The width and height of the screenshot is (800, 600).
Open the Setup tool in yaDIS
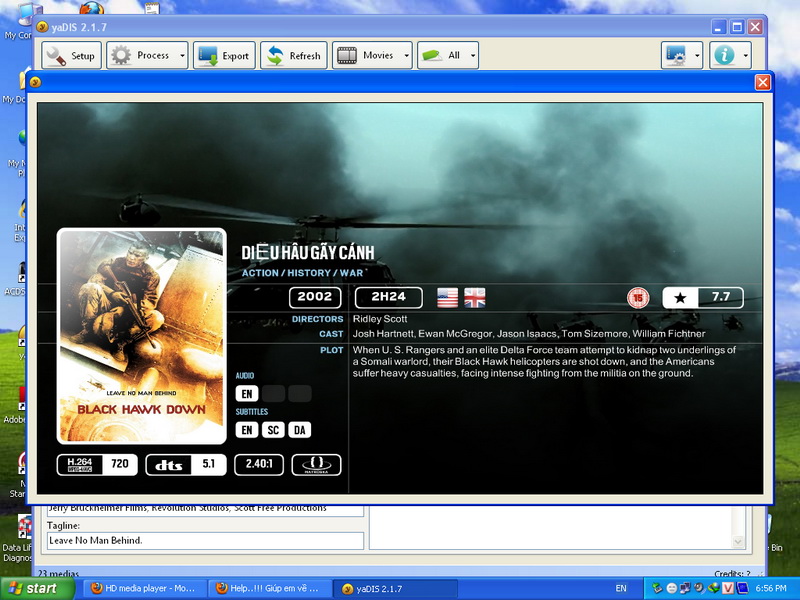(71, 55)
